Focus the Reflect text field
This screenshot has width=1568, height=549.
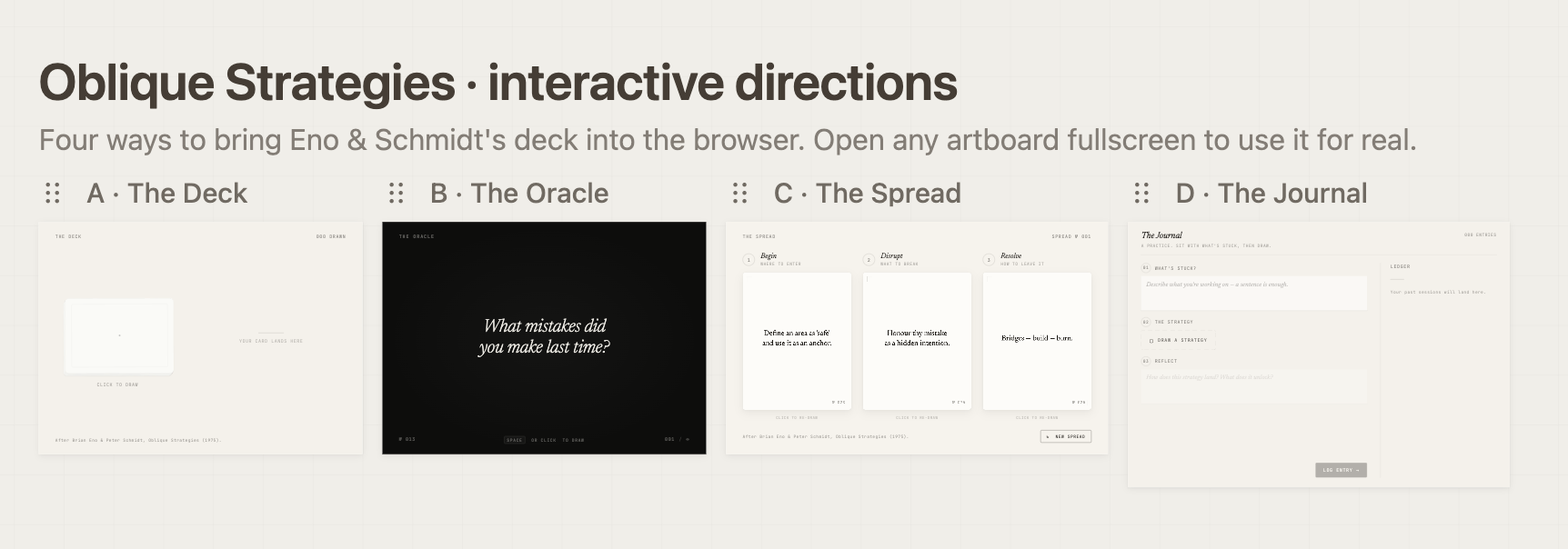(x=1253, y=385)
